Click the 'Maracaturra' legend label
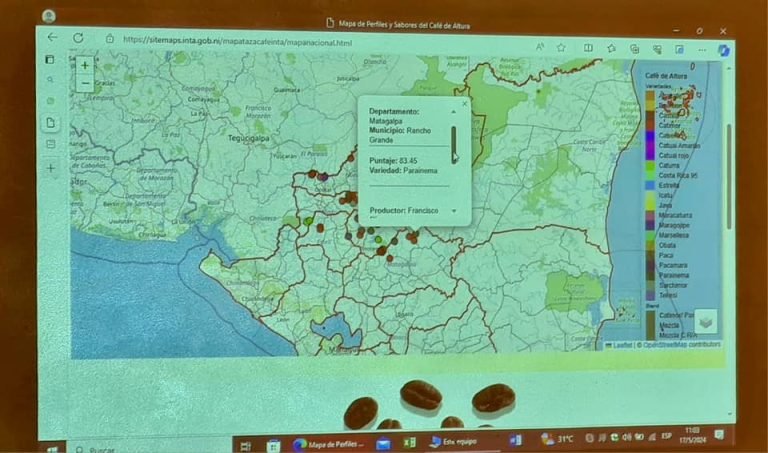This screenshot has width=768, height=453. click(x=675, y=215)
